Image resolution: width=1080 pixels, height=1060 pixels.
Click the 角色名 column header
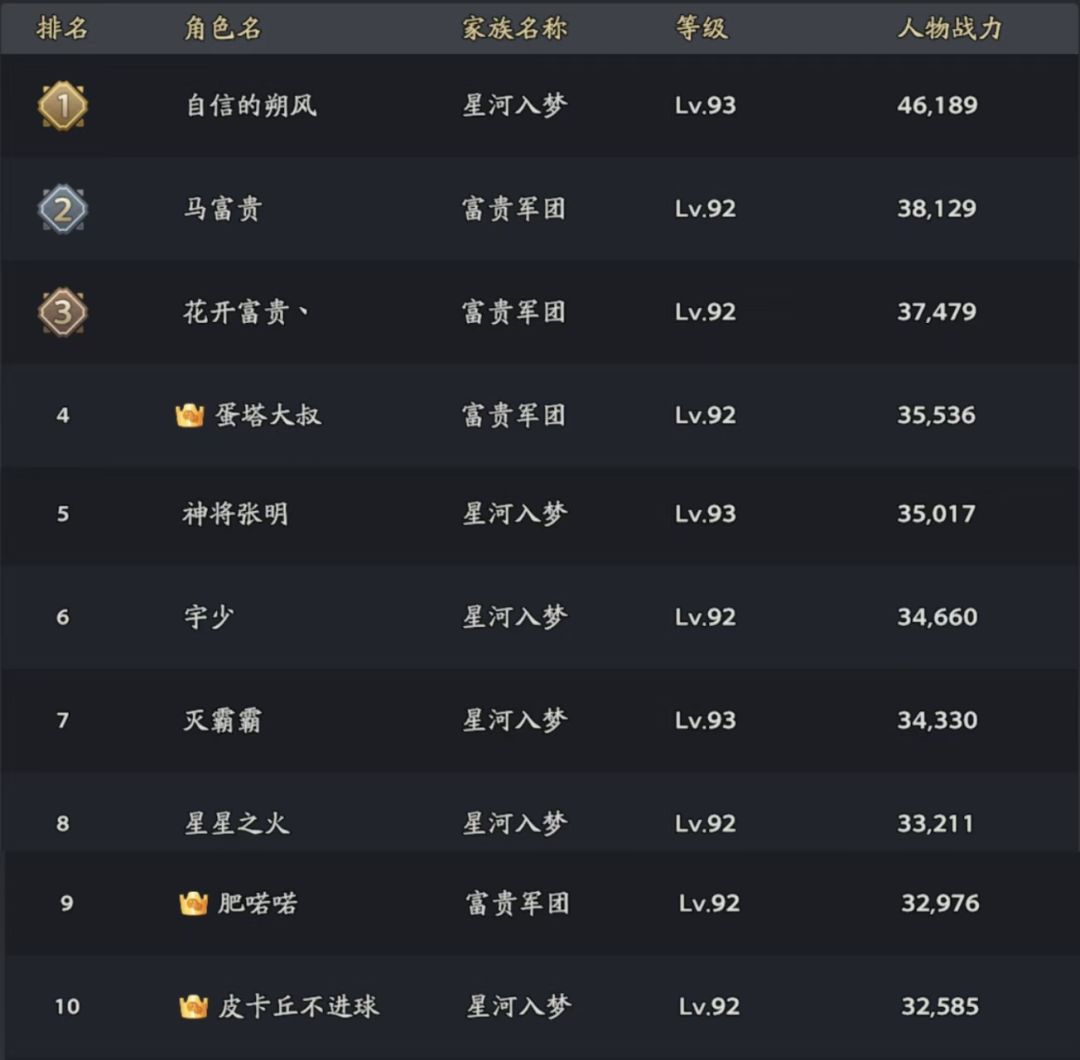point(222,29)
